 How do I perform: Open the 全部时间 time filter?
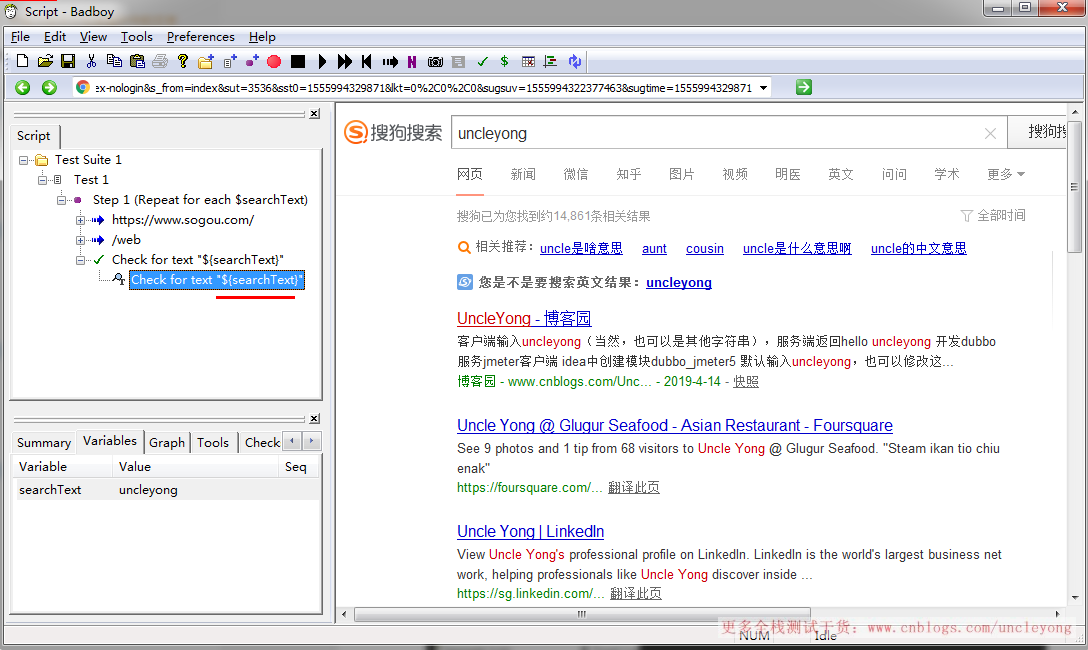coord(993,216)
